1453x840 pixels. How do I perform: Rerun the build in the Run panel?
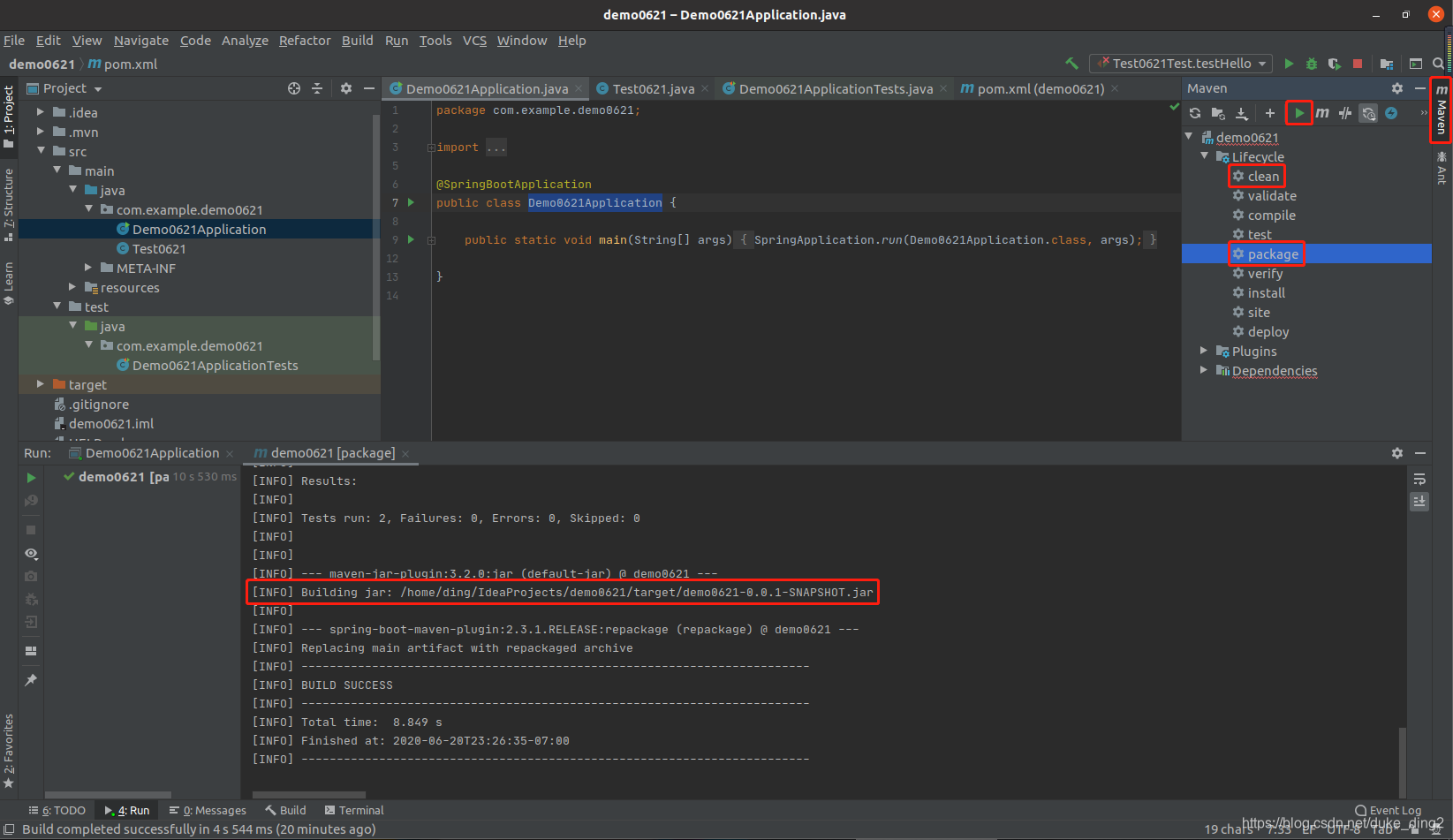(31, 478)
